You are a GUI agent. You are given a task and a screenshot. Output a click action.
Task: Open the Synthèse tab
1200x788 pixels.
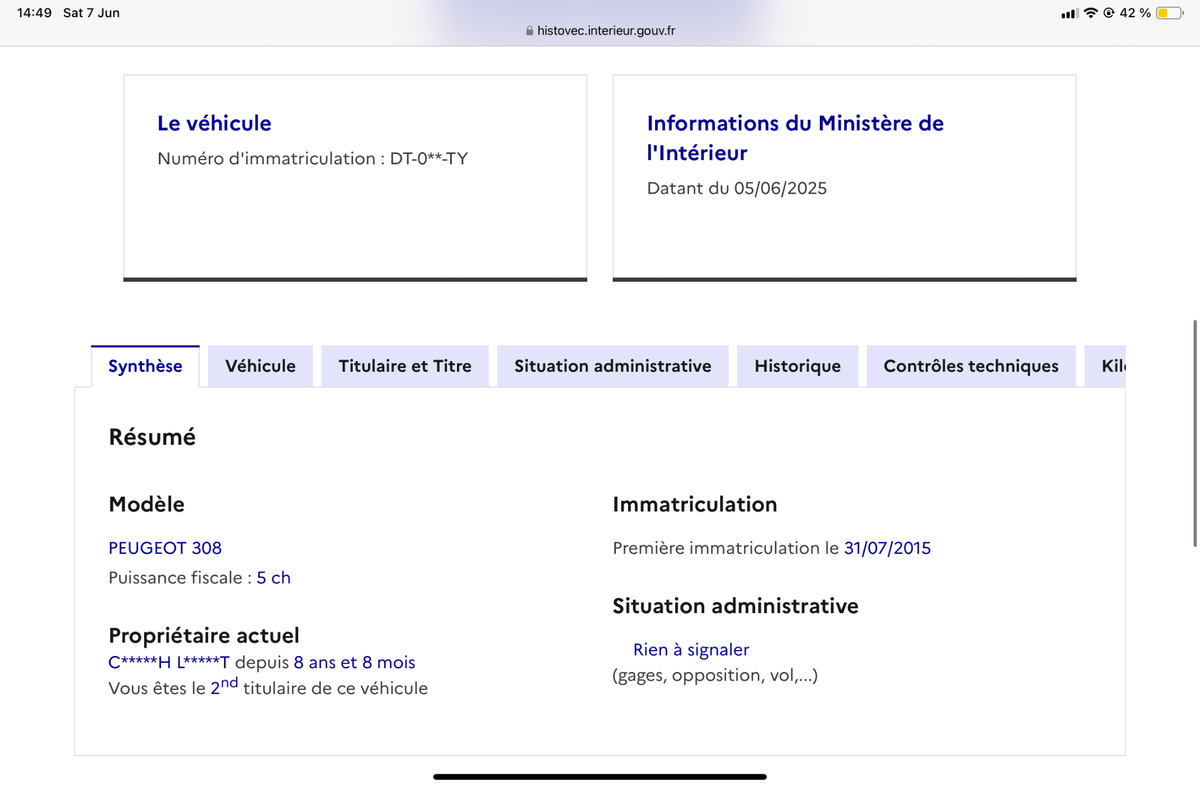[145, 366]
